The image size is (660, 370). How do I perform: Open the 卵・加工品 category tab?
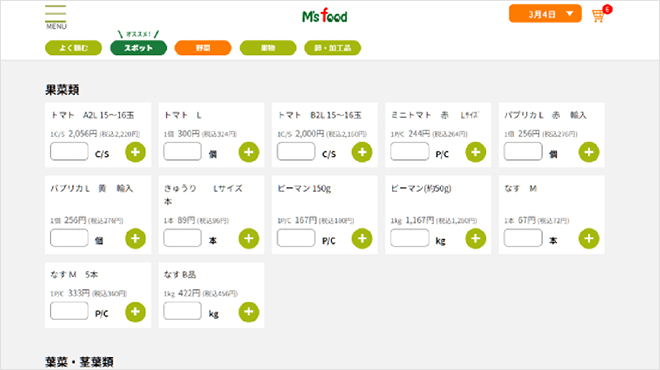click(333, 48)
